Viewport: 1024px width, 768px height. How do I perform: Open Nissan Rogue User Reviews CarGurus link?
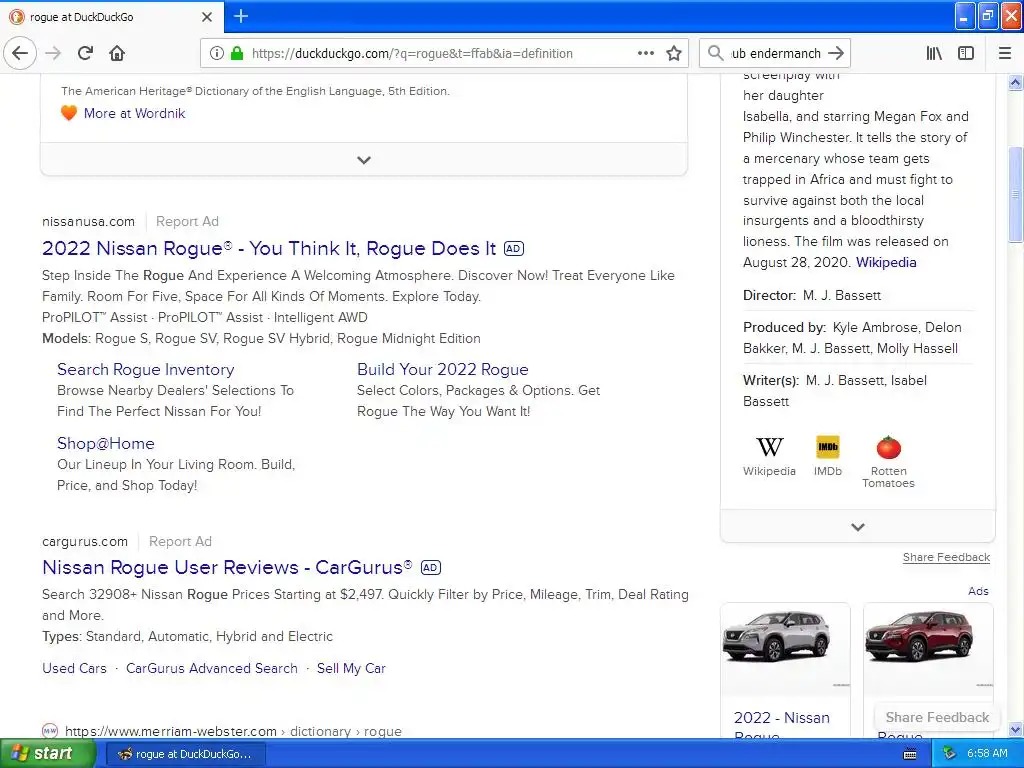click(x=227, y=568)
